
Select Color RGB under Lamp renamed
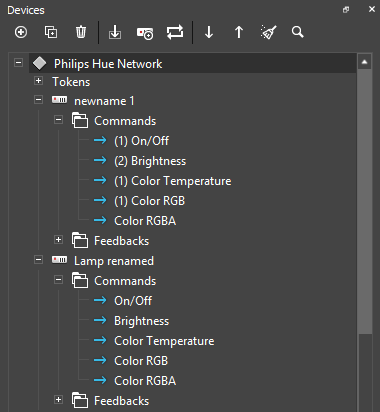[141, 361]
